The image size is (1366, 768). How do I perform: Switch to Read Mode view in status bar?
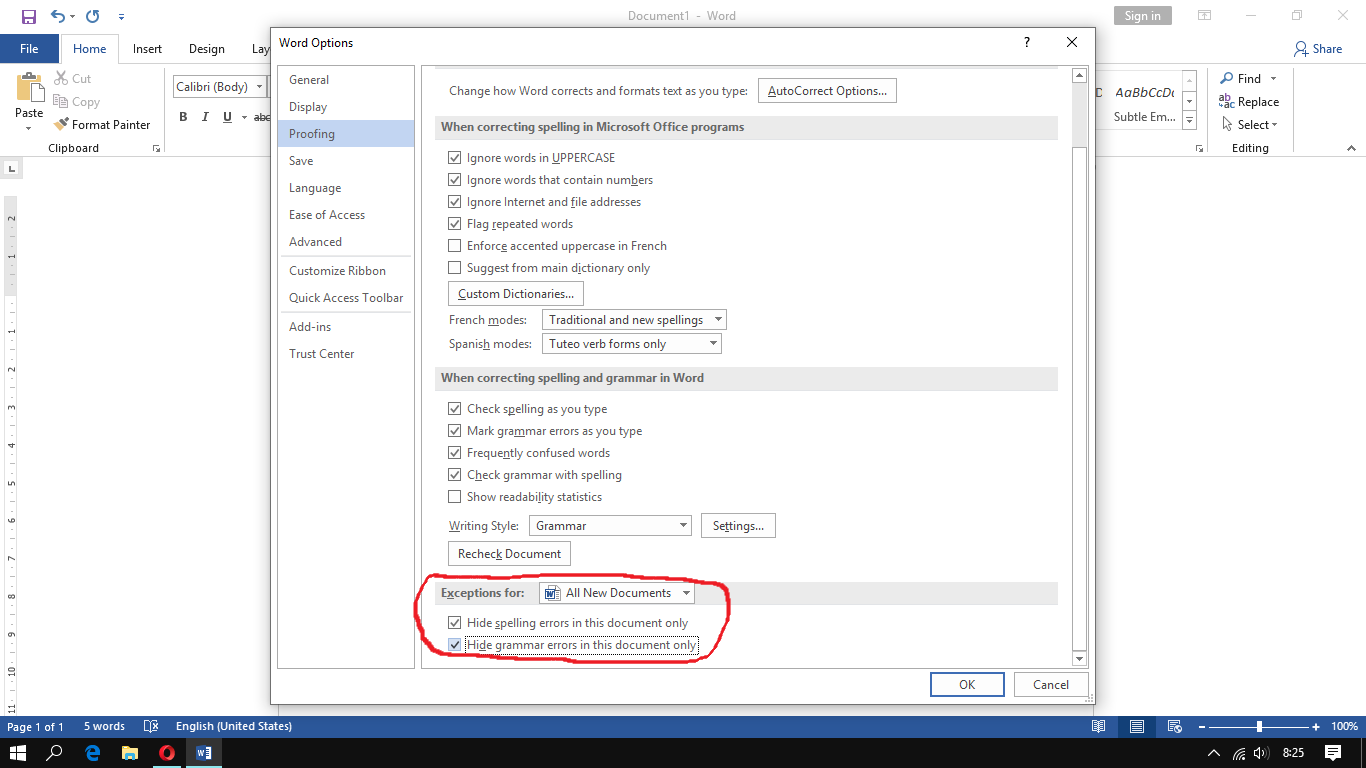click(1098, 727)
